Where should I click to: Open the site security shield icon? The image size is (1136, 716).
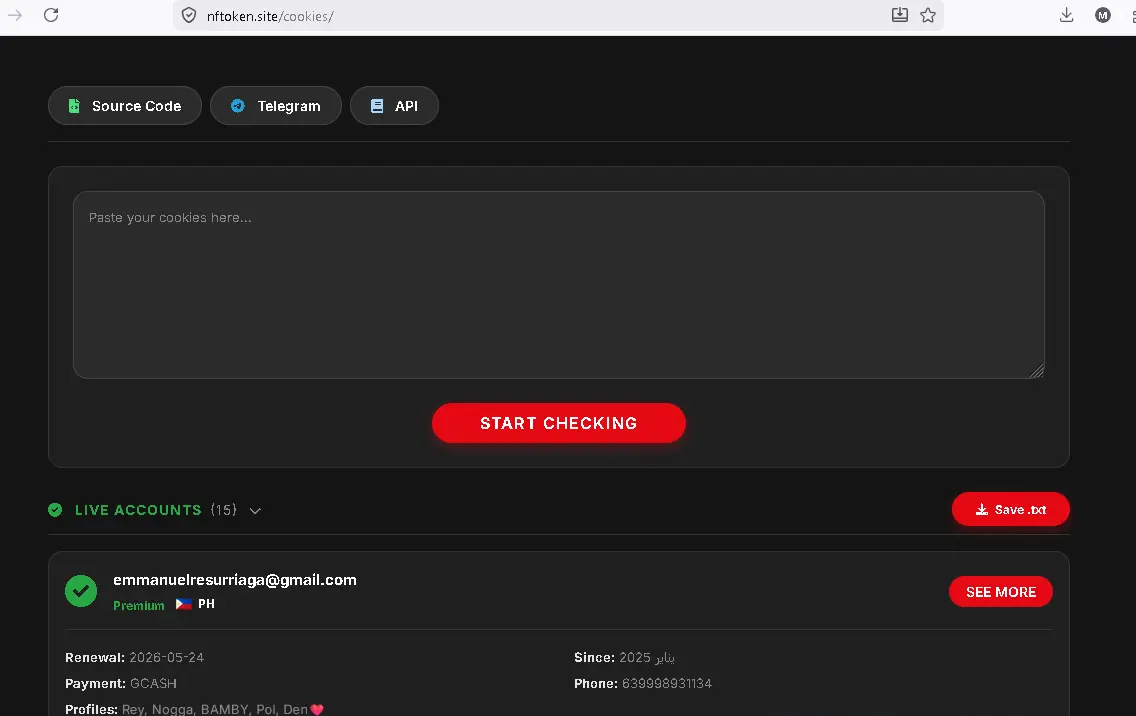pyautogui.click(x=189, y=15)
